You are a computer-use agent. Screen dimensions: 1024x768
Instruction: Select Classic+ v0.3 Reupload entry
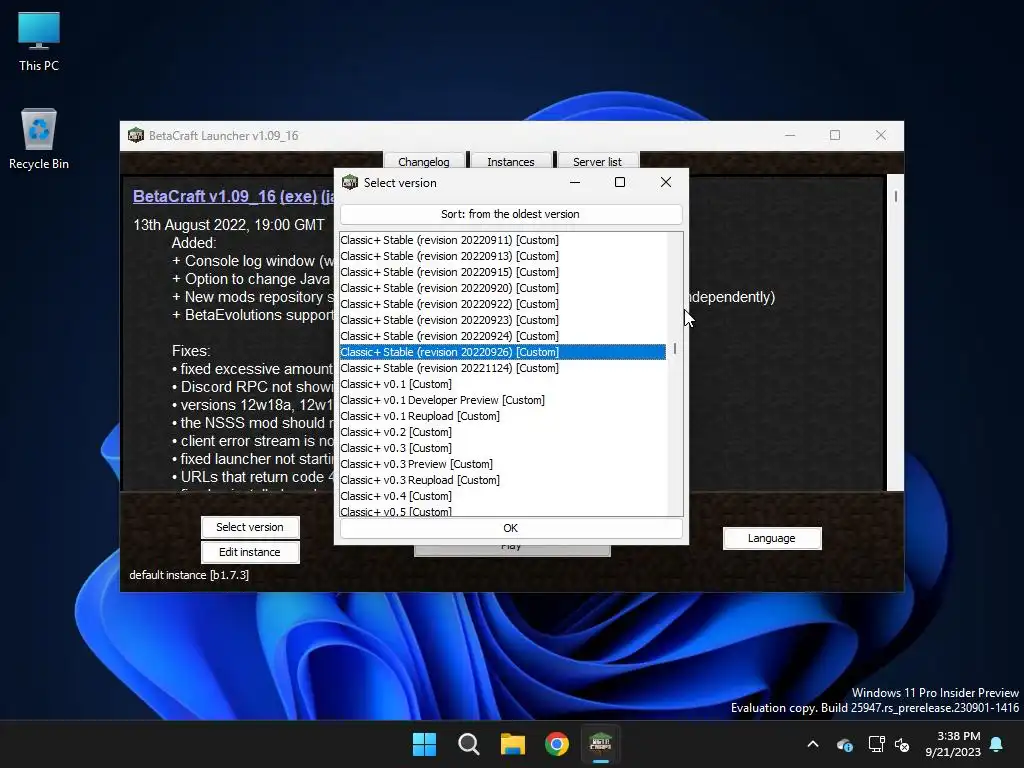coord(503,480)
